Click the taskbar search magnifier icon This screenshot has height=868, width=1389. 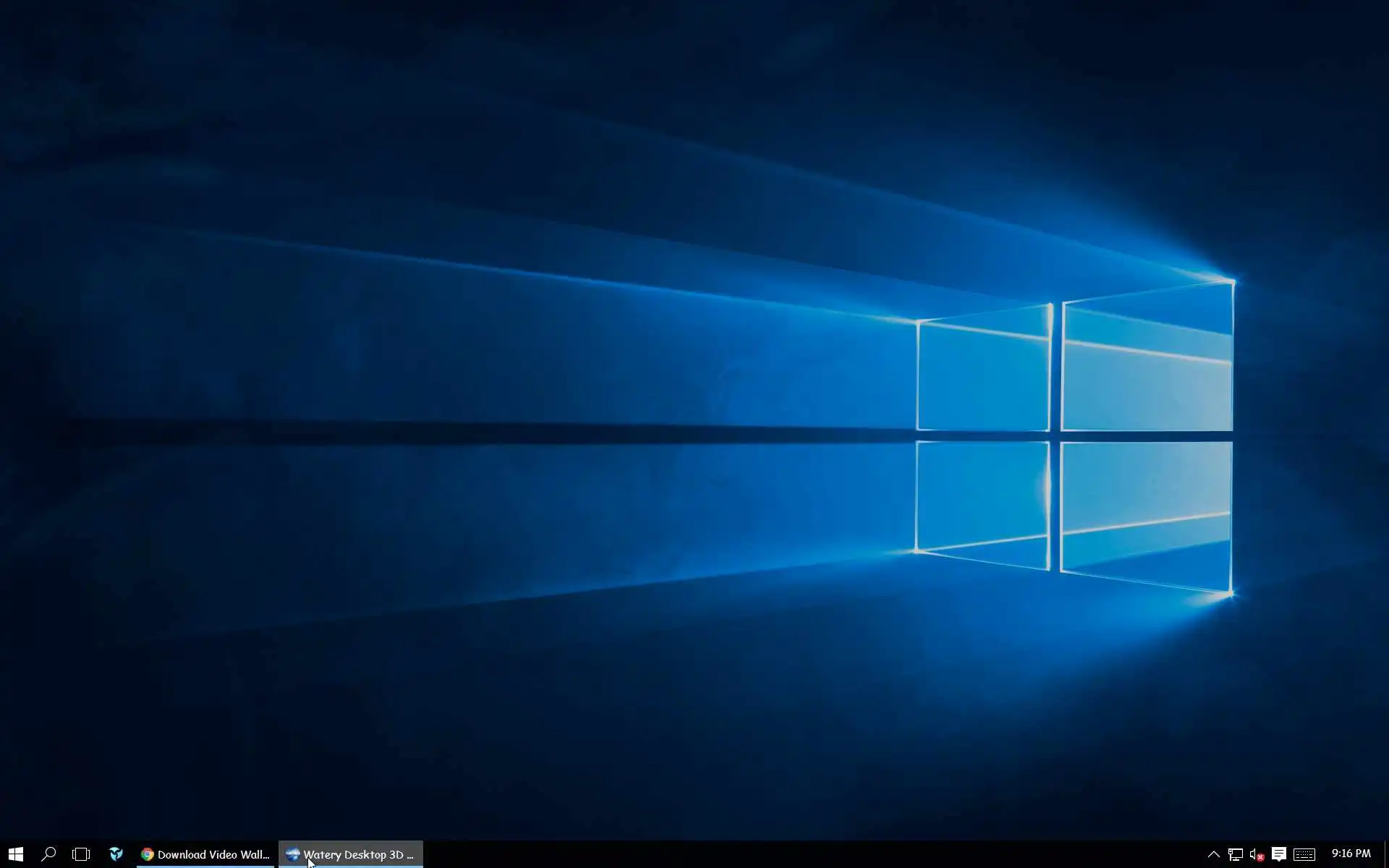point(48,854)
